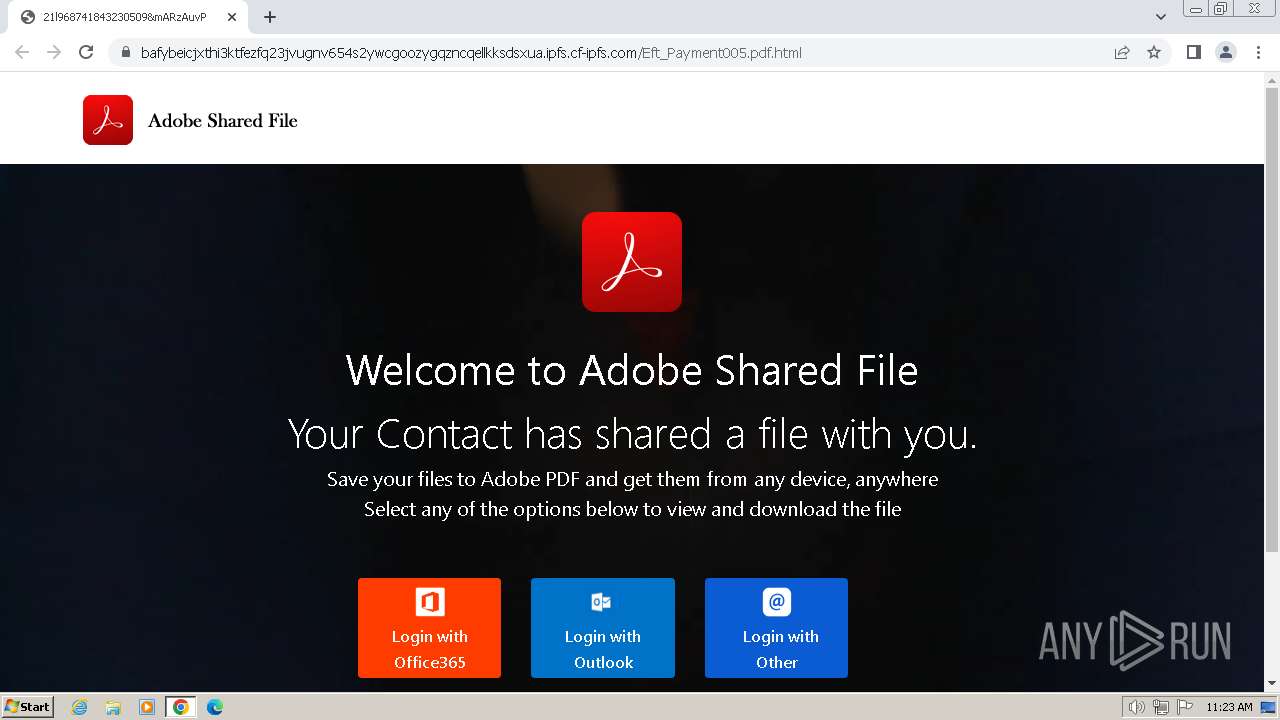Image resolution: width=1280 pixels, height=720 pixels.
Task: Click the 'Welcome to Adobe Shared File' heading
Action: (632, 370)
